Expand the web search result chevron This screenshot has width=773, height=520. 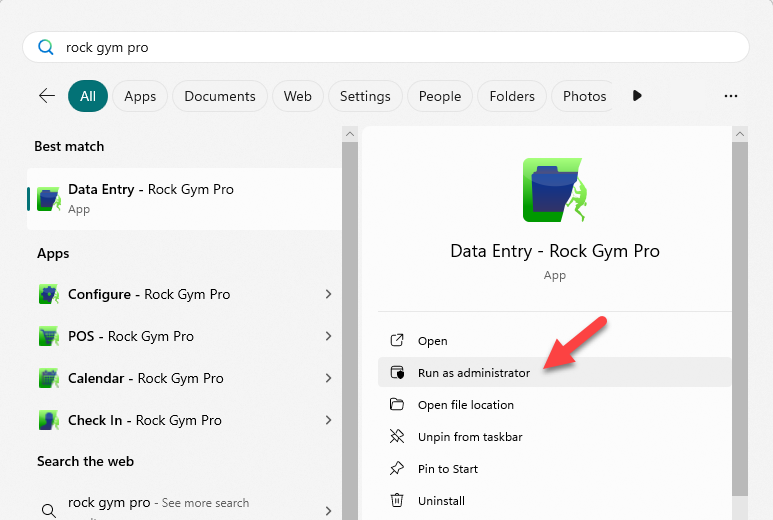[x=328, y=511]
